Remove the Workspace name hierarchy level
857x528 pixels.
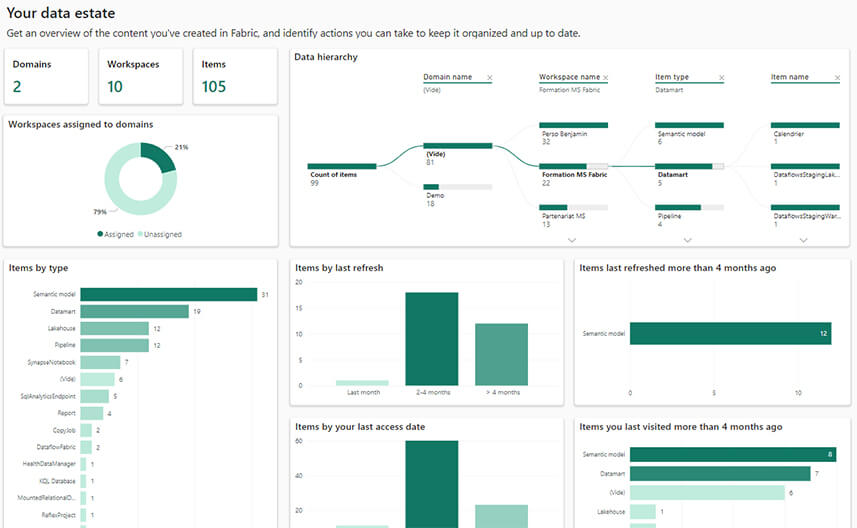(x=605, y=77)
